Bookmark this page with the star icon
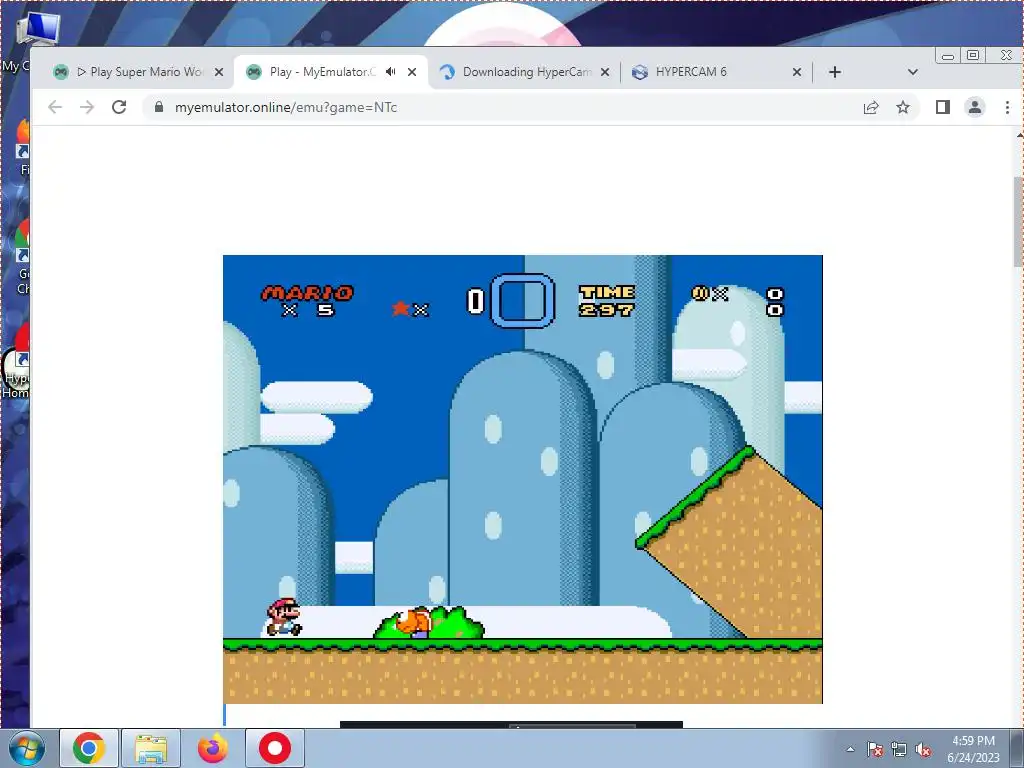The image size is (1024, 768). [x=903, y=107]
